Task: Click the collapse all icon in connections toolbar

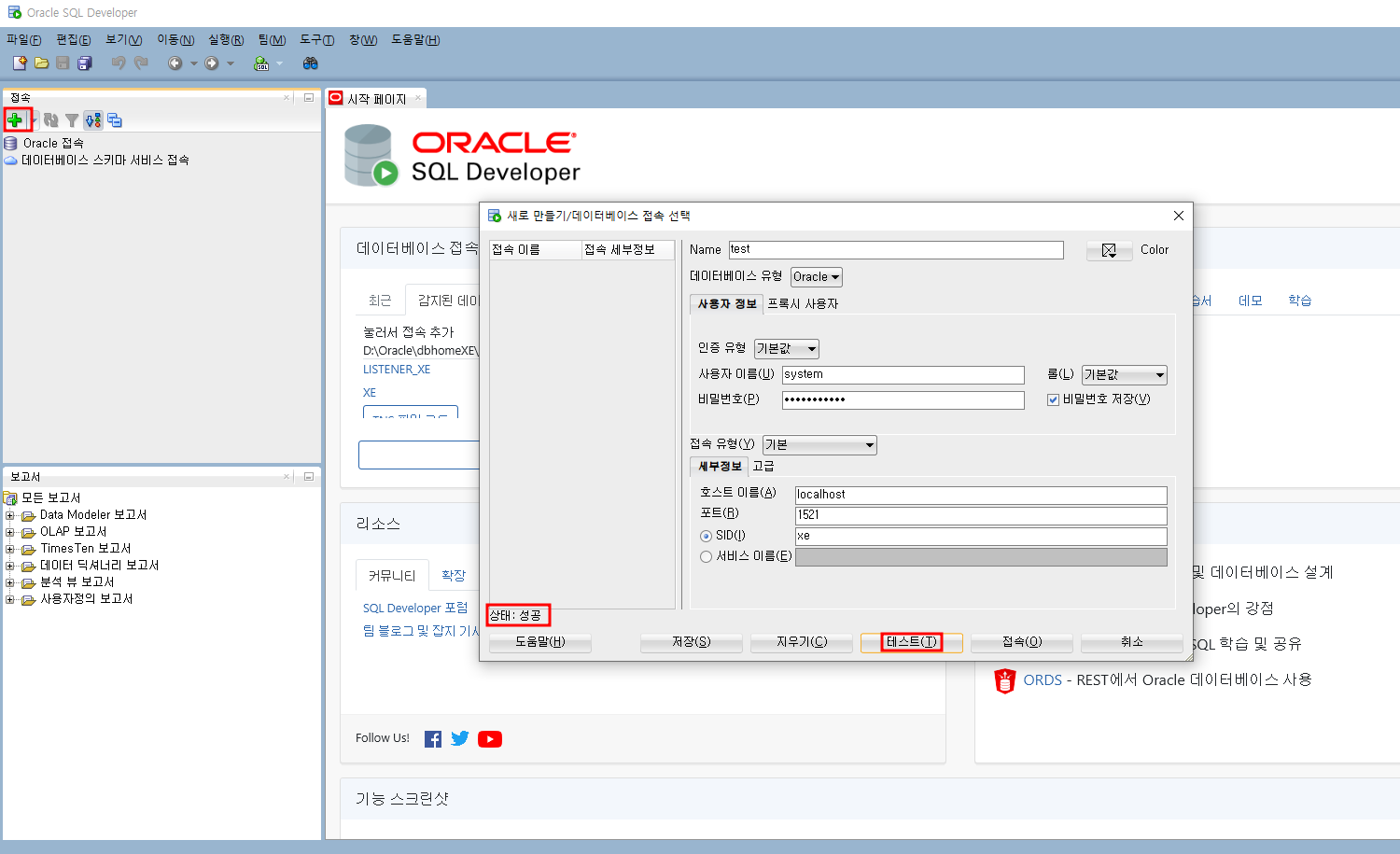Action: click(115, 119)
